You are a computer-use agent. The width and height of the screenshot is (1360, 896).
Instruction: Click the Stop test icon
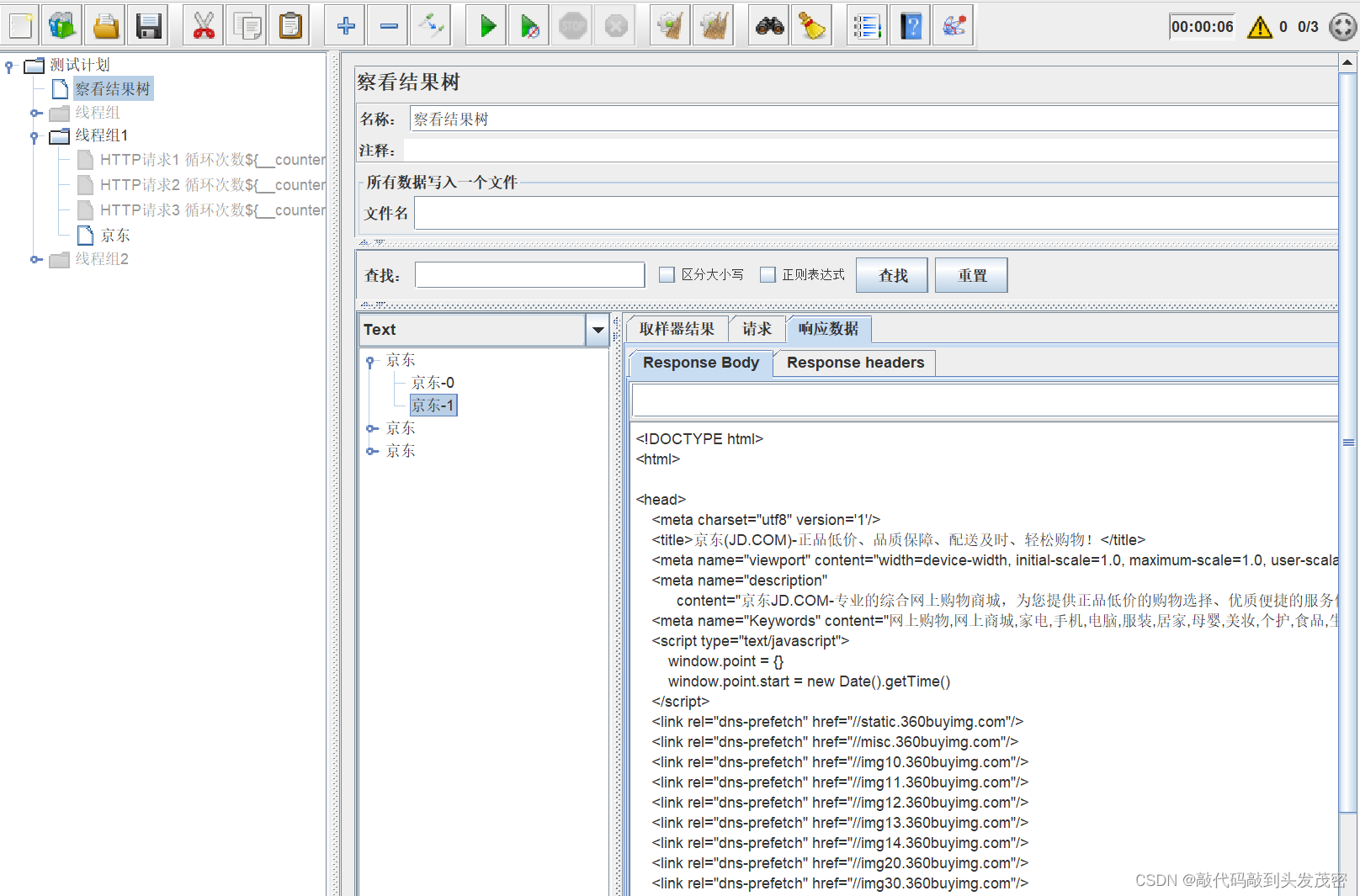572,26
